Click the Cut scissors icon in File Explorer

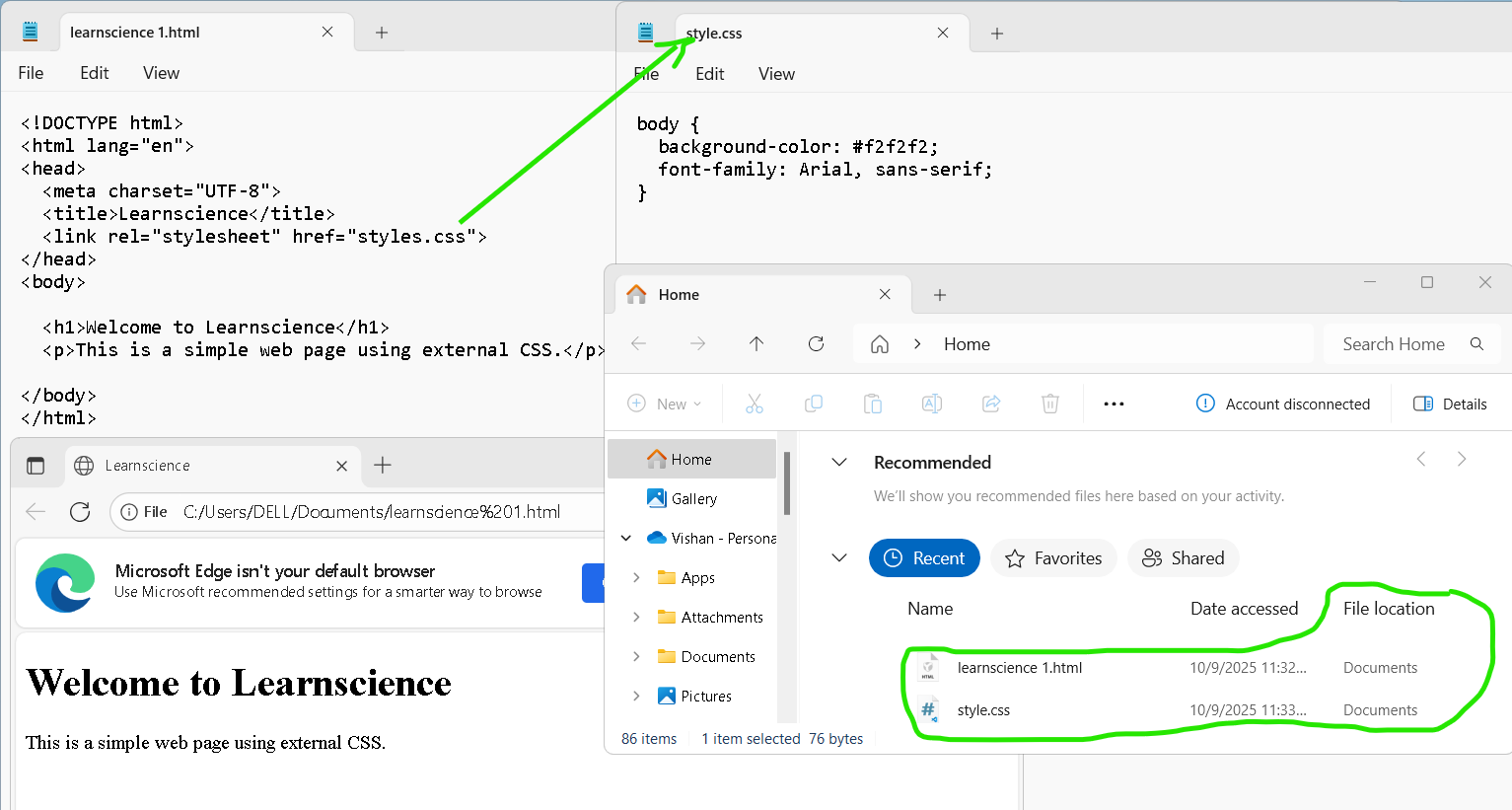pyautogui.click(x=755, y=404)
